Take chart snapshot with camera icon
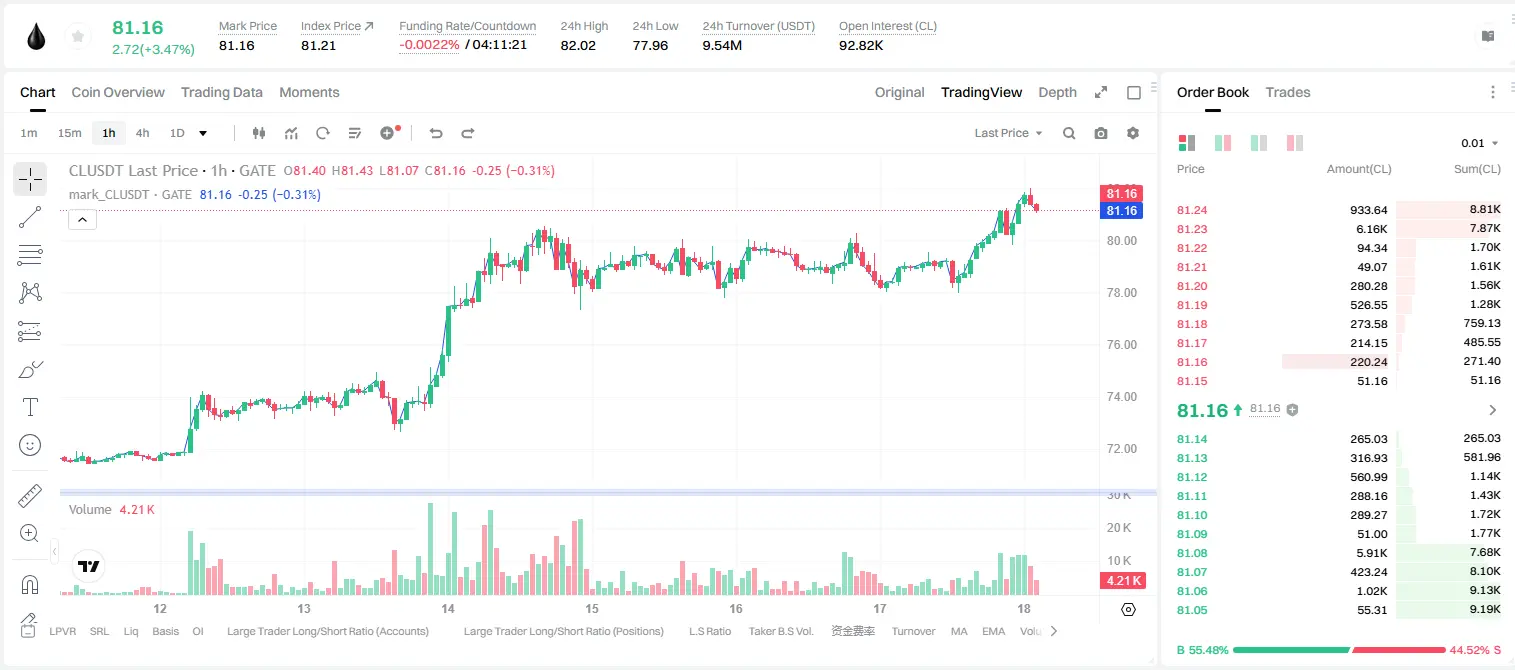The height and width of the screenshot is (670, 1515). (1101, 133)
